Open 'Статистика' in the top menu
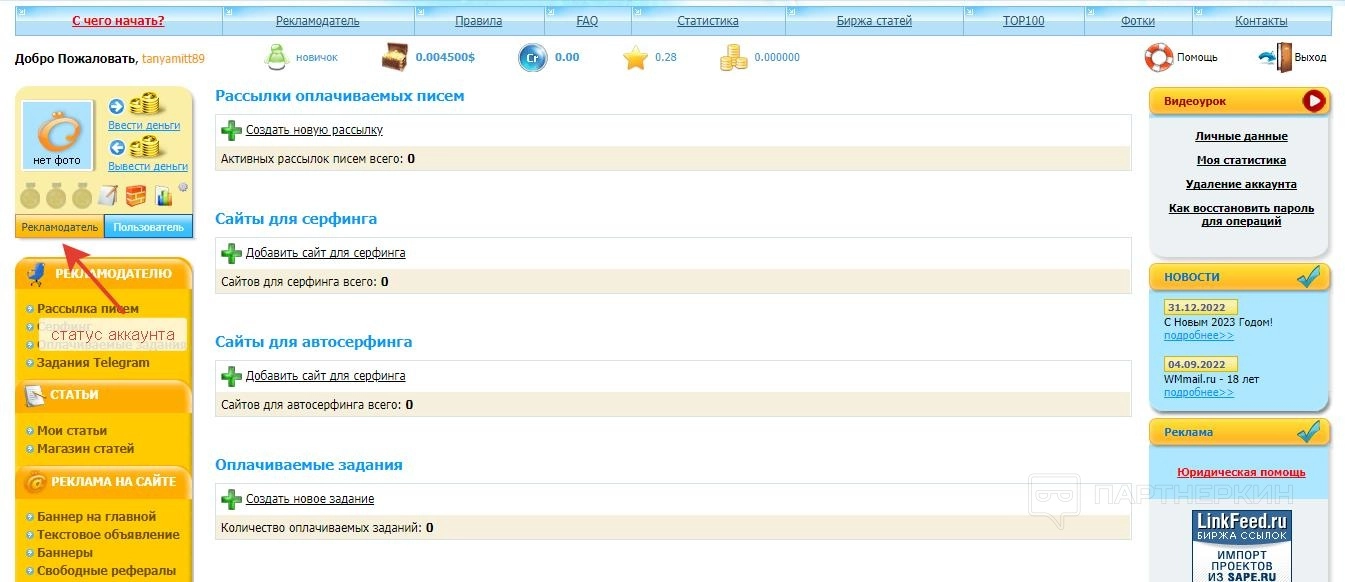Screen dimensions: 1345x582 point(708,20)
